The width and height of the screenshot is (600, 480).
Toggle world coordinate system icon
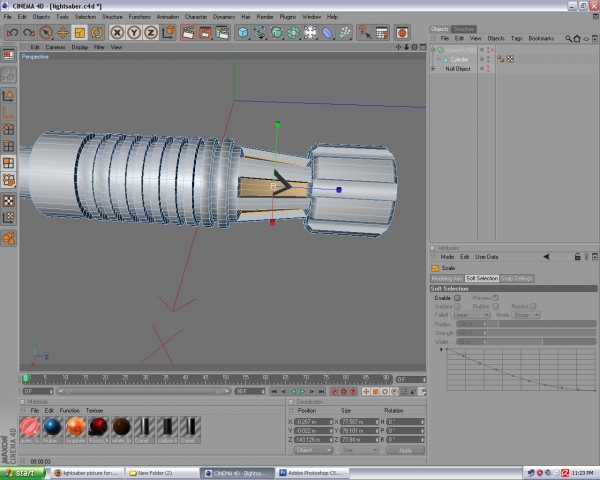168,33
